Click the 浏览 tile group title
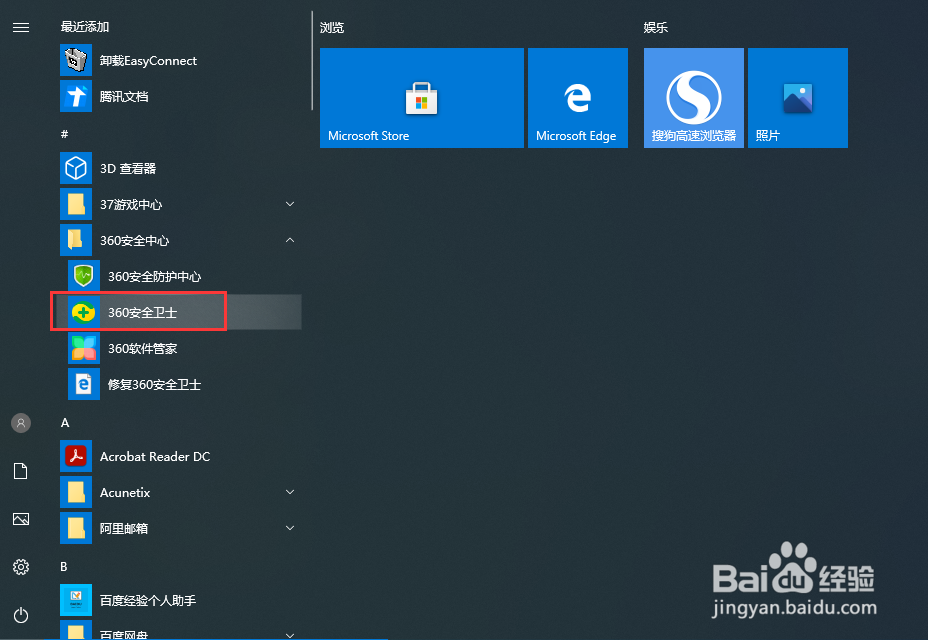928x640 pixels. click(x=331, y=27)
